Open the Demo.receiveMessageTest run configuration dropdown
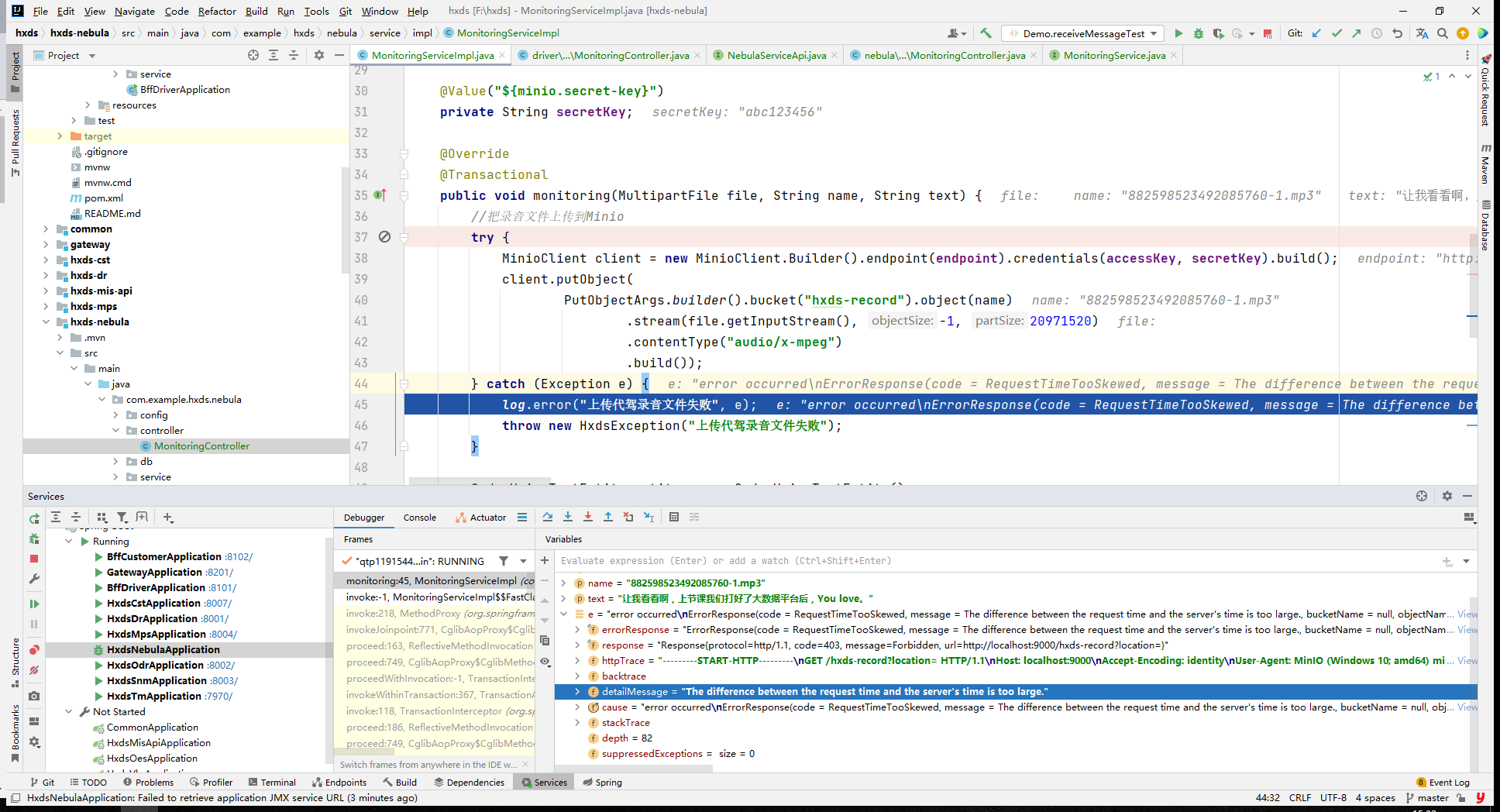This screenshot has width=1500, height=812. click(1154, 33)
